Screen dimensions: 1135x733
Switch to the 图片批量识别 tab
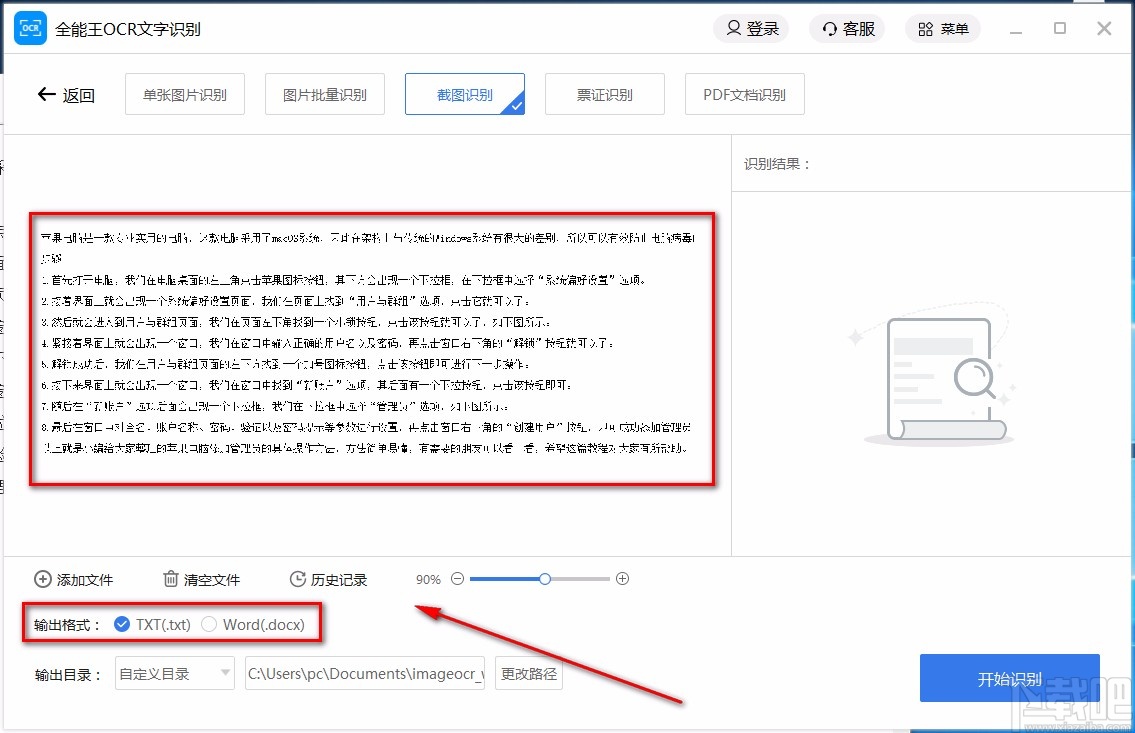[324, 93]
